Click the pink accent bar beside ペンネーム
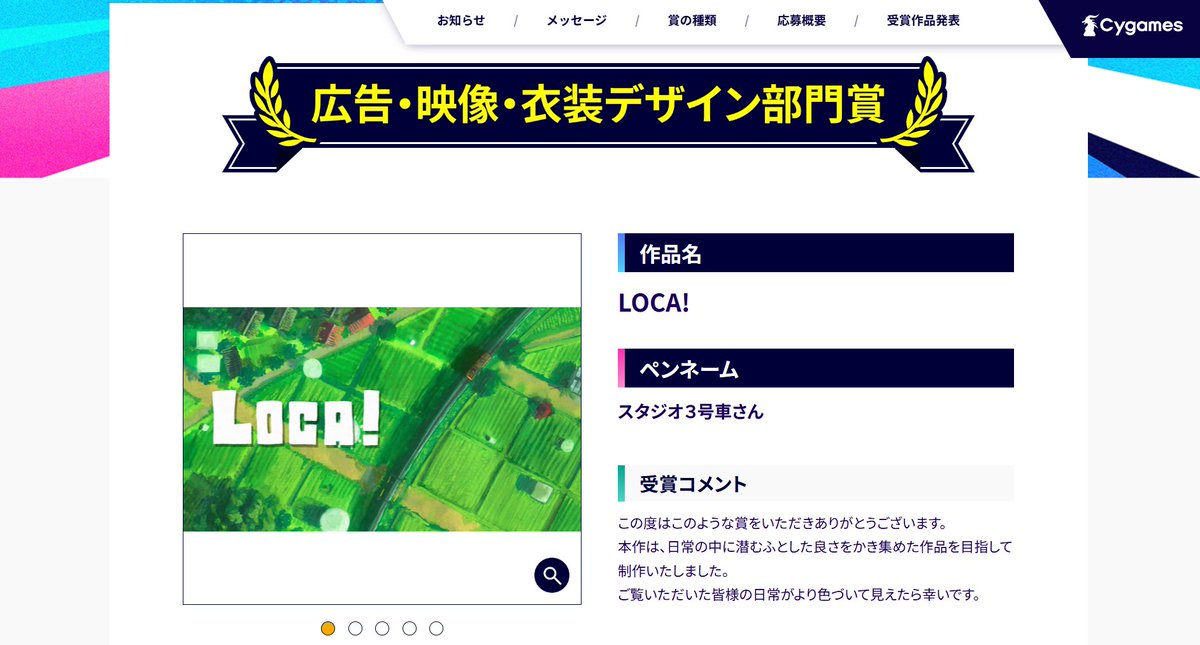Screen dimensions: 1200x645 pyautogui.click(x=619, y=369)
